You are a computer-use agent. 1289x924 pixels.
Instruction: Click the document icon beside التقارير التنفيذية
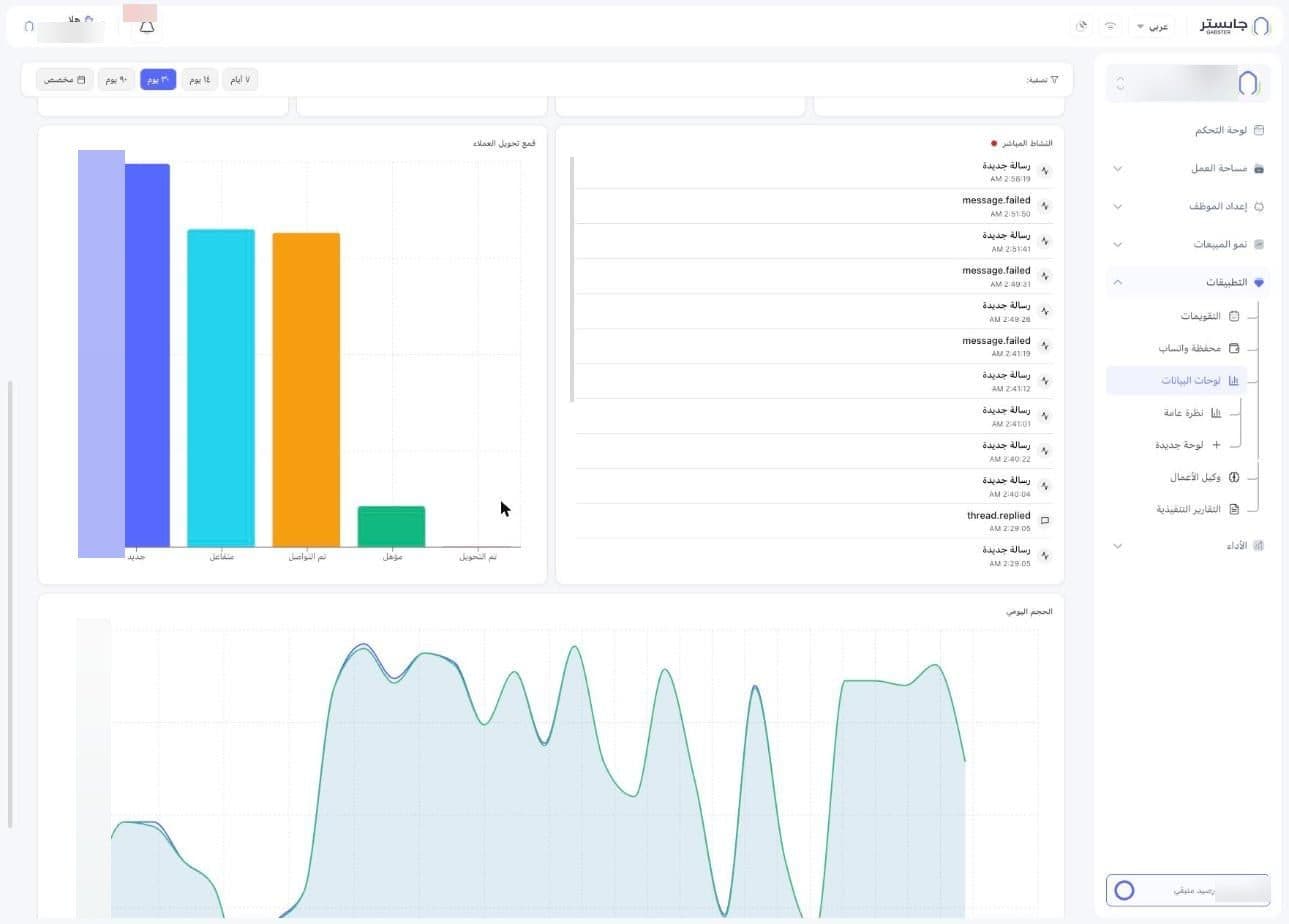coord(1234,510)
